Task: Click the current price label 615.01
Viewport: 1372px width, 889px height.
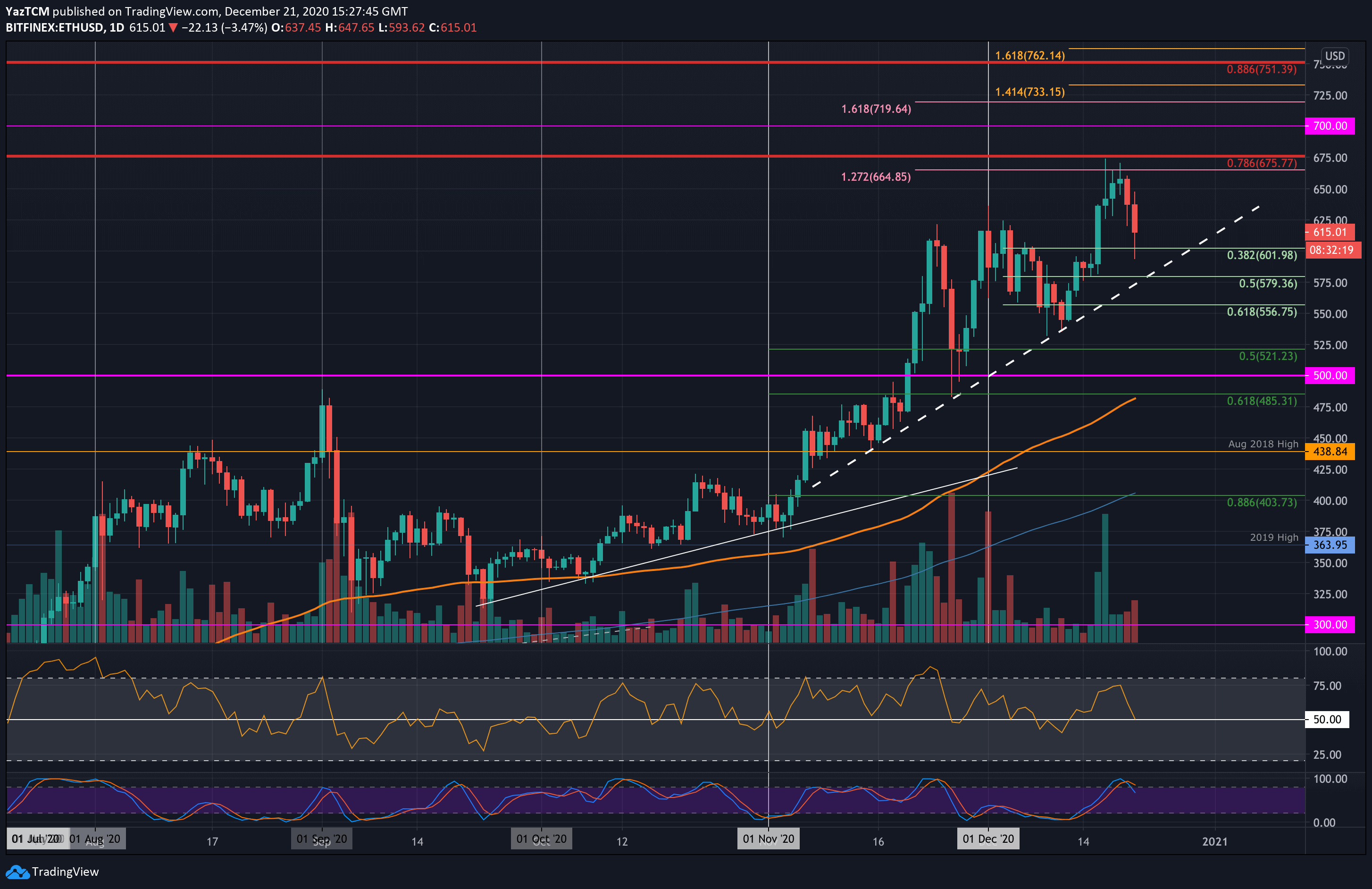Action: [1330, 232]
